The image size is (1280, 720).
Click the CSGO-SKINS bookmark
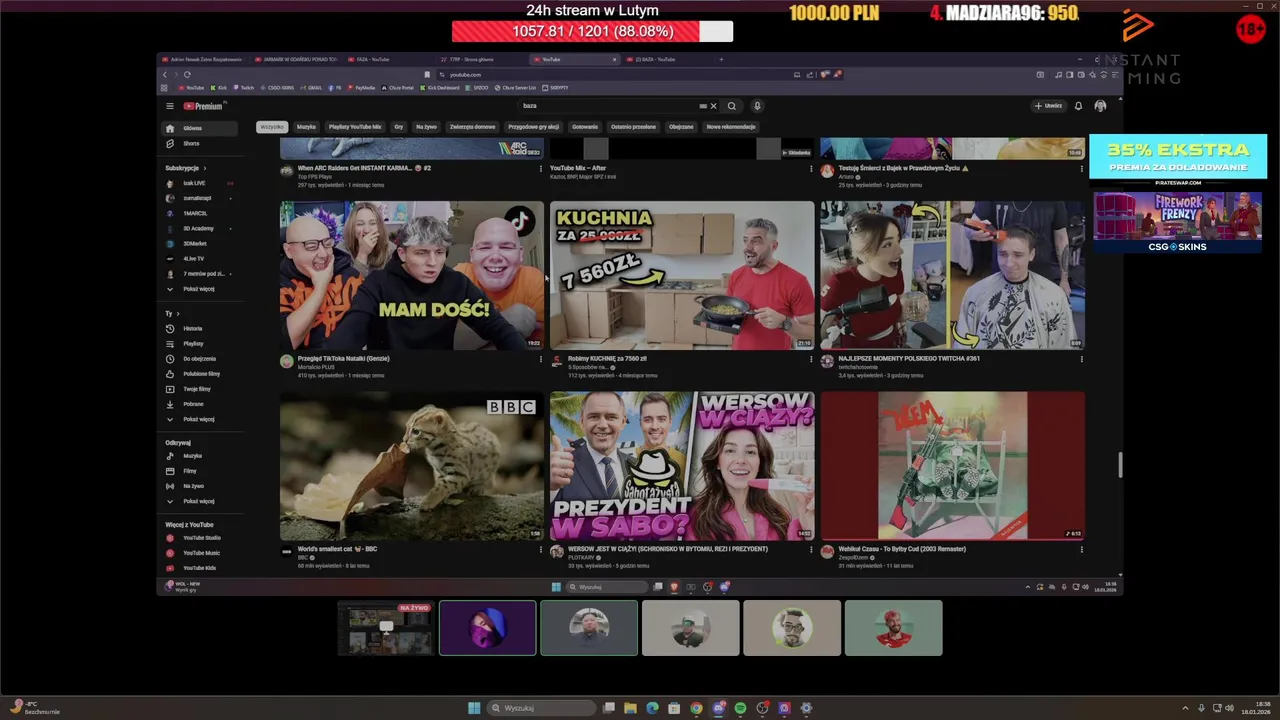point(277,88)
